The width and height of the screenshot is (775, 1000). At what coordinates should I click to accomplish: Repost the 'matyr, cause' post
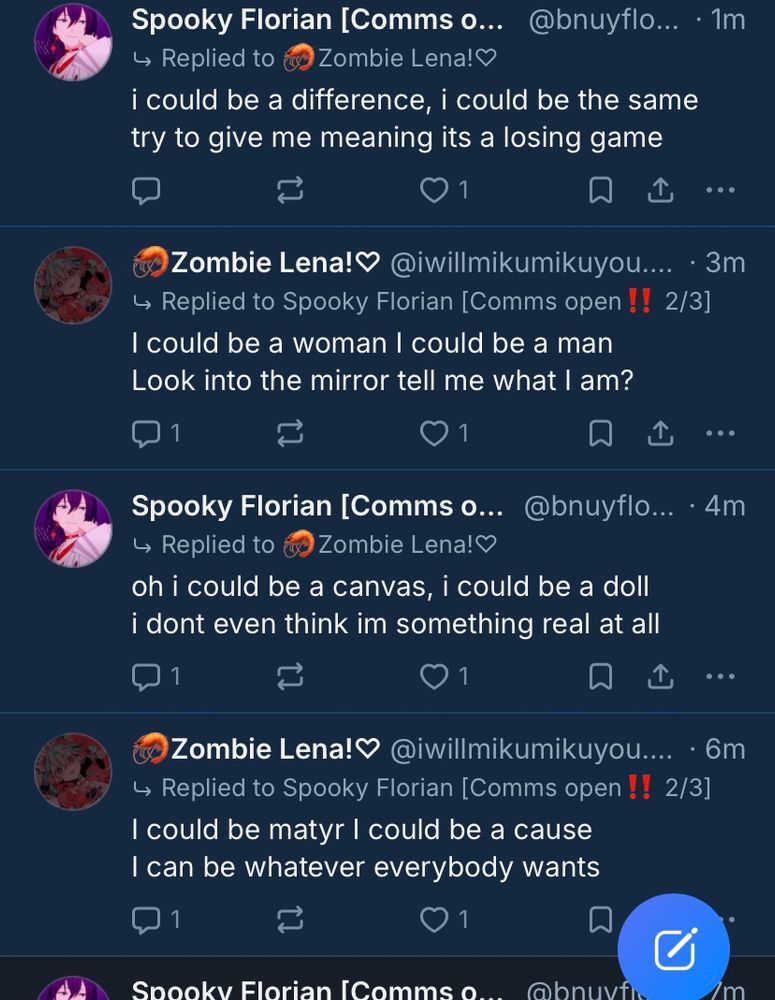[x=290, y=919]
